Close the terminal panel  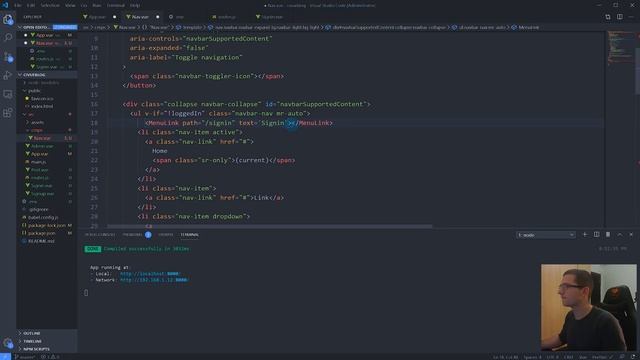tap(631, 235)
